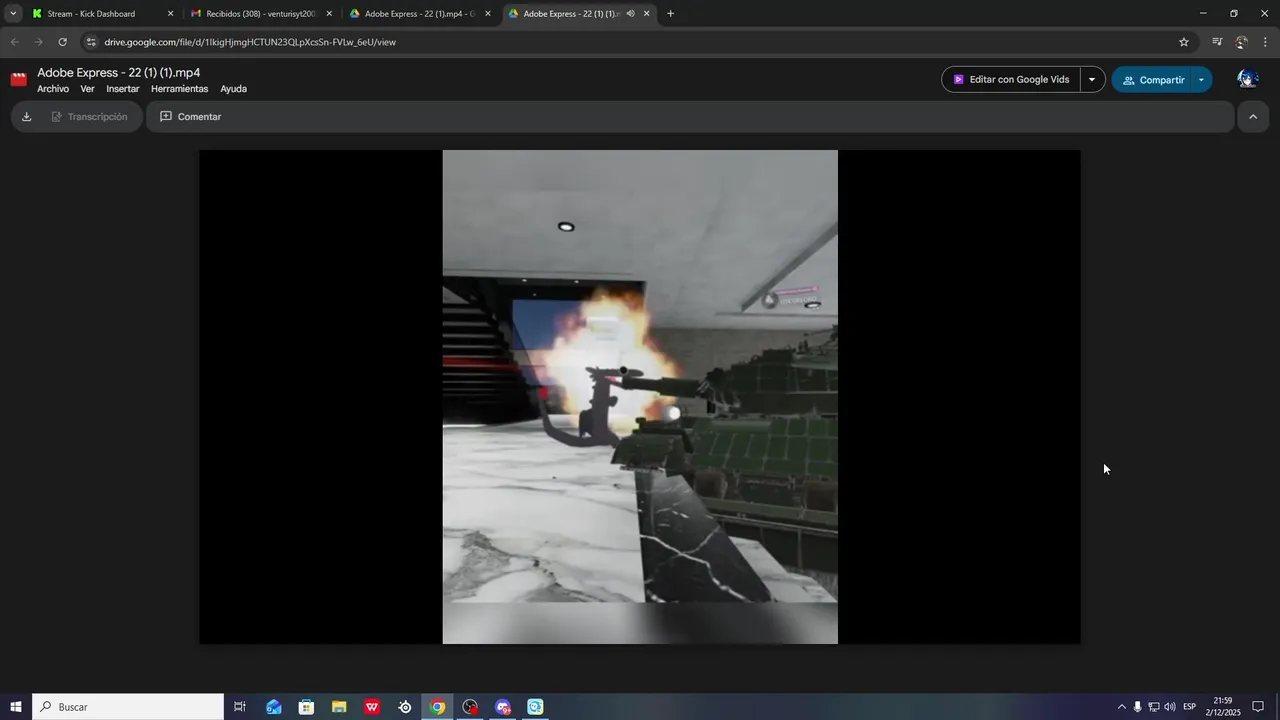Open the Chrome three-dot menu
Image resolution: width=1280 pixels, height=720 pixels.
[x=1266, y=42]
